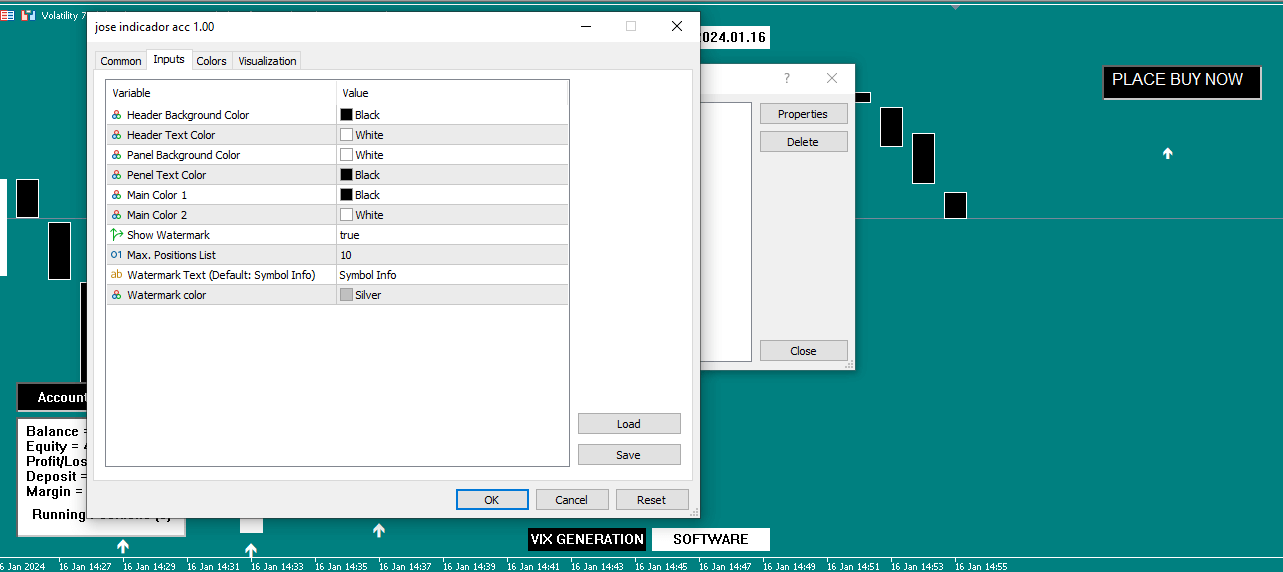Screen dimensions: 1283x572
Task: Click the color icon beside Watermark color
Action: 117,295
